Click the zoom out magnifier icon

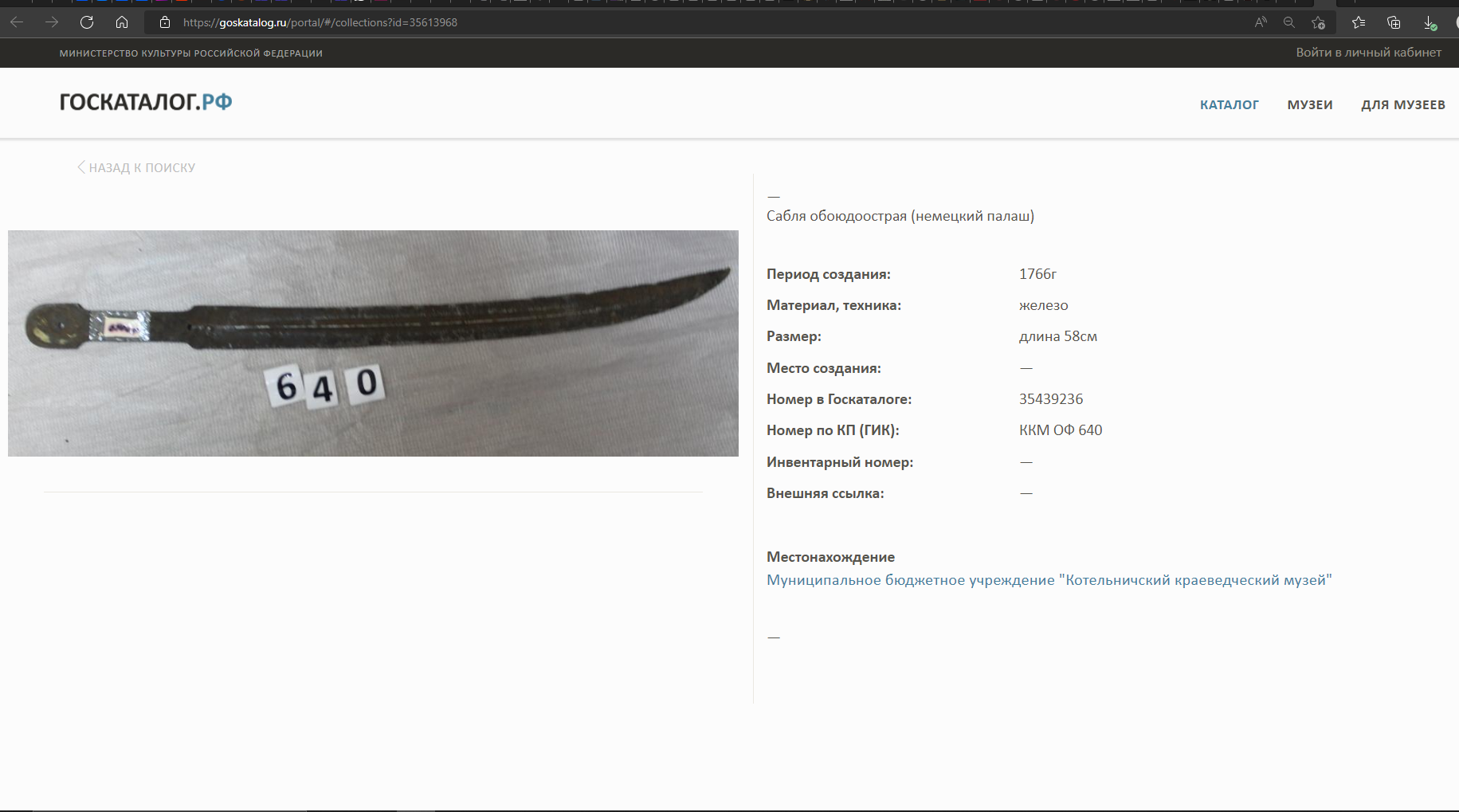point(1289,22)
